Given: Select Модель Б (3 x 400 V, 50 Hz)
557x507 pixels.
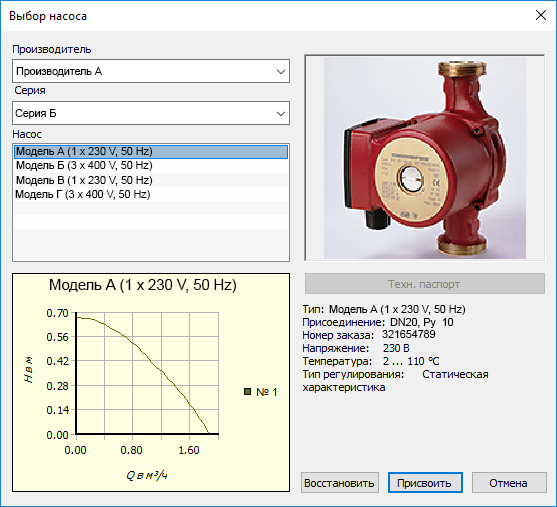Looking at the screenshot, I should click(151, 166).
